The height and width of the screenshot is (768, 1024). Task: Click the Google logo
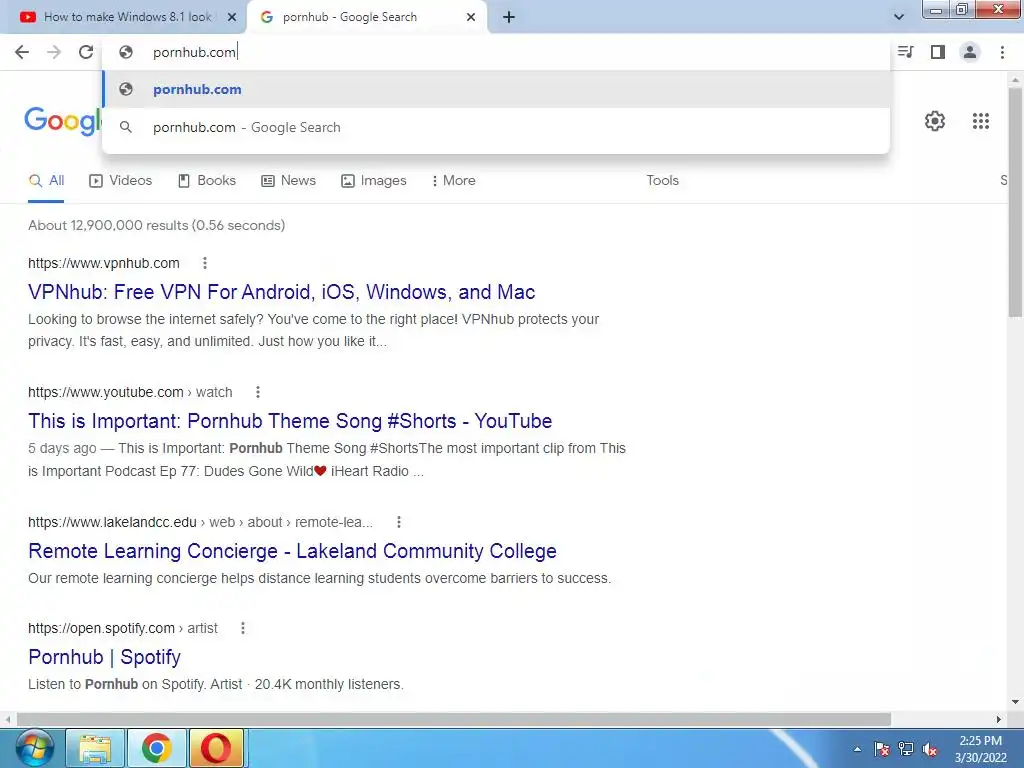point(63,121)
